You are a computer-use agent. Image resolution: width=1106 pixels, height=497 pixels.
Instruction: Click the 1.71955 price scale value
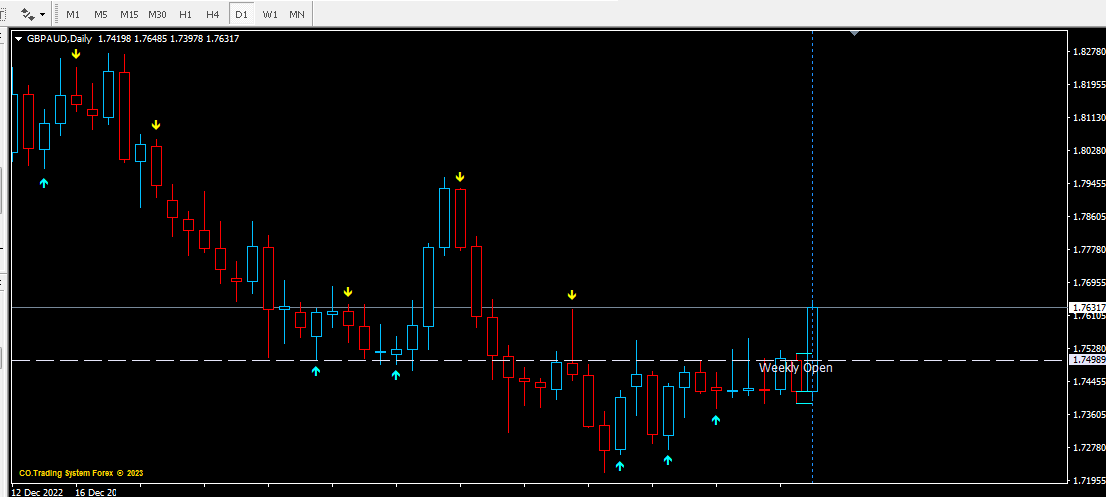coord(1088,481)
